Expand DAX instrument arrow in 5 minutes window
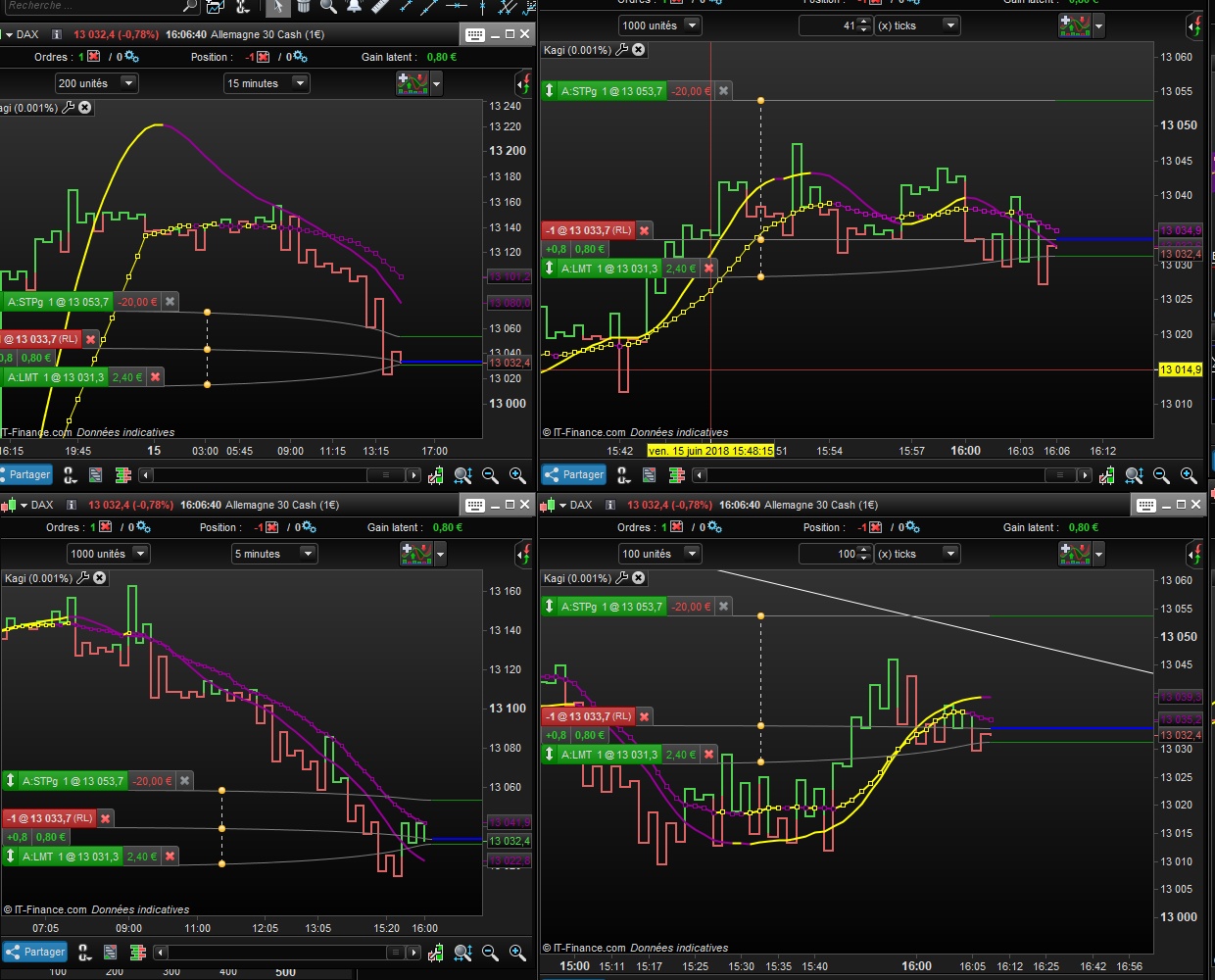 click(24, 506)
